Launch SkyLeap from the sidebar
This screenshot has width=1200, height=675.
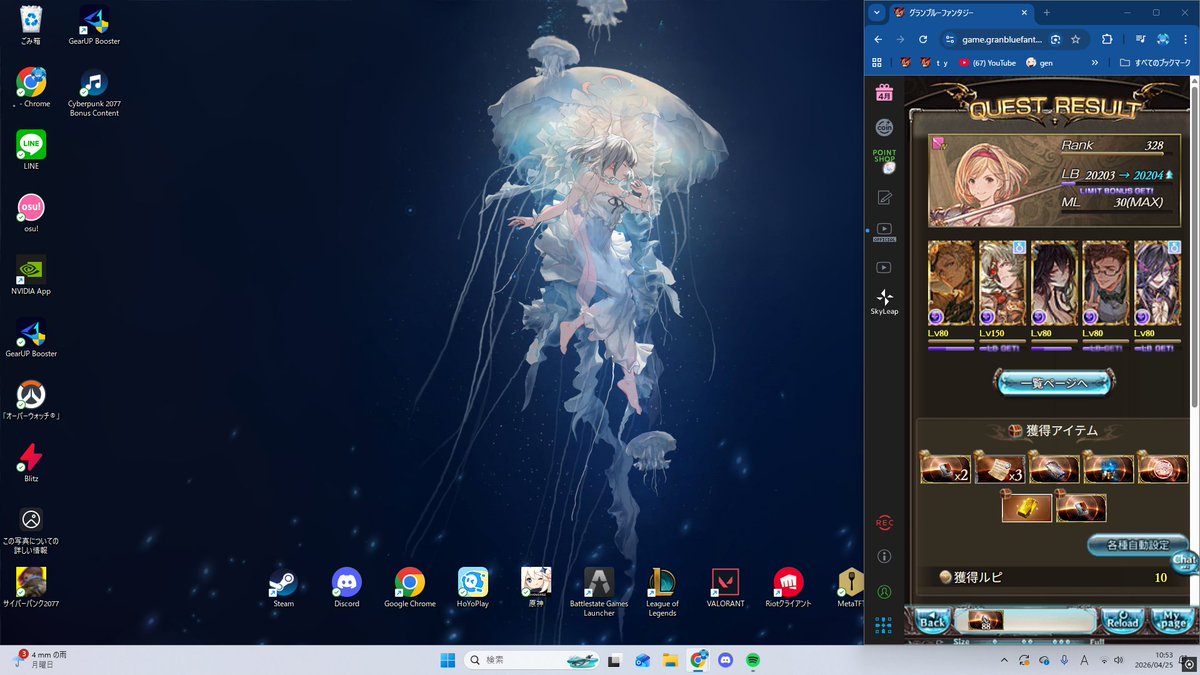click(884, 301)
